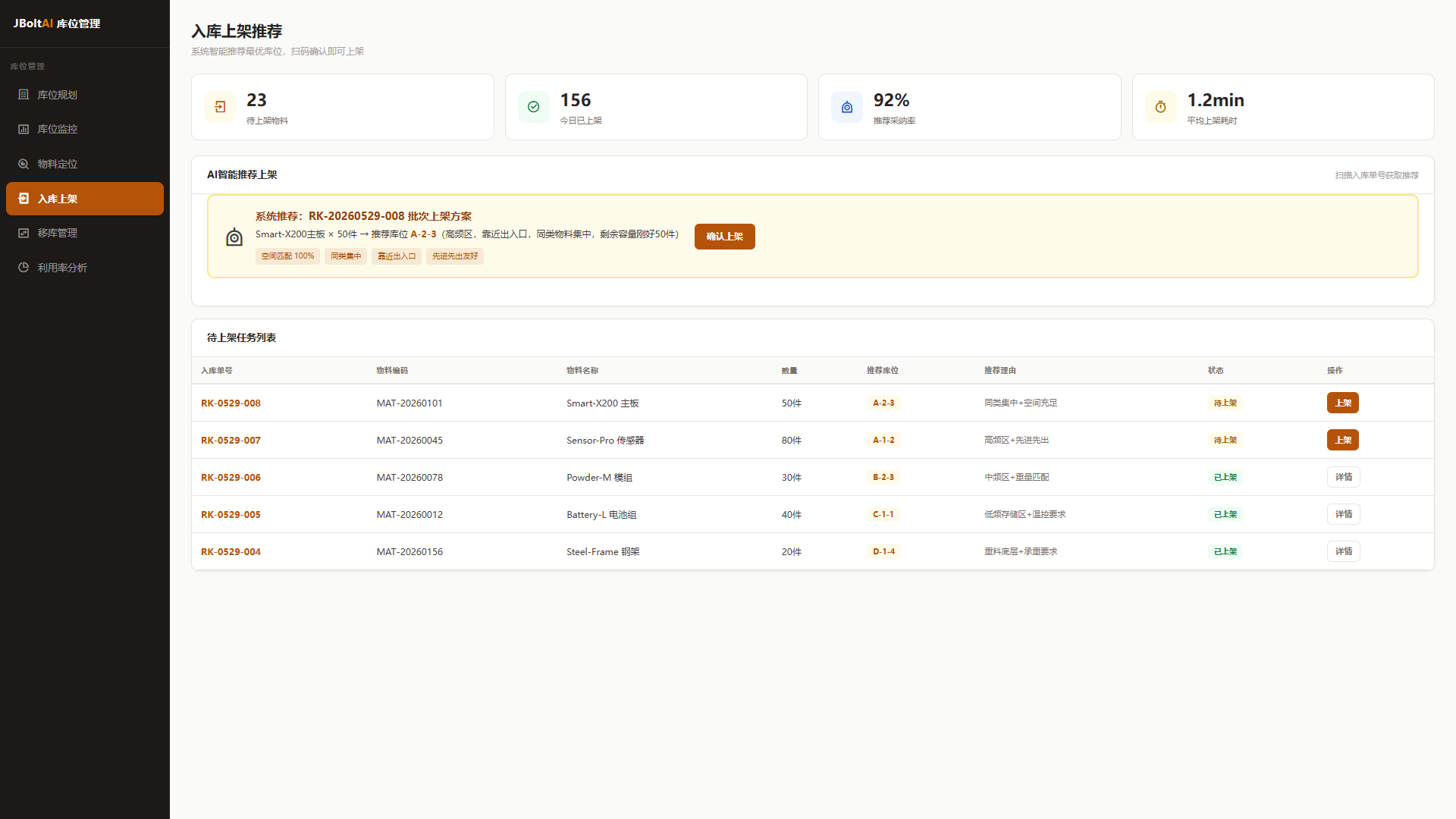Click 上架 button for RK-0529-007
Screen dimensions: 1456x819
coord(1343,440)
